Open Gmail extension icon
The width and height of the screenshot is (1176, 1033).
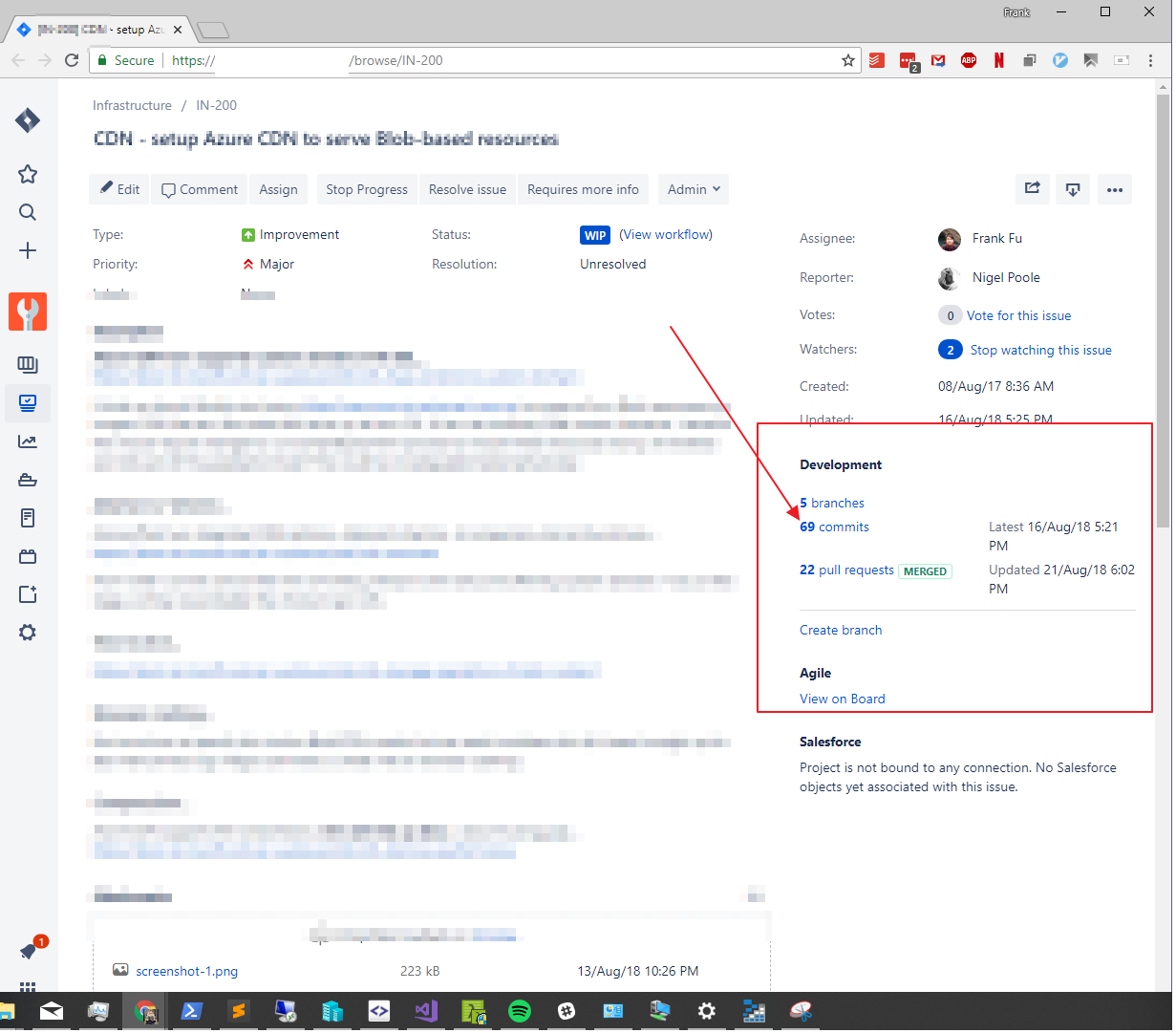938,60
